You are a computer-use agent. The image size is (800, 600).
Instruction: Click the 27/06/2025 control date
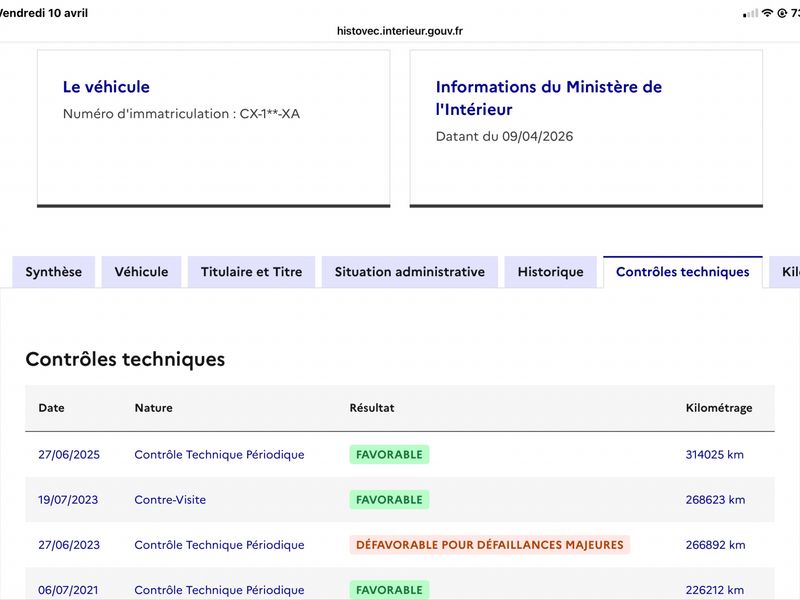(69, 455)
